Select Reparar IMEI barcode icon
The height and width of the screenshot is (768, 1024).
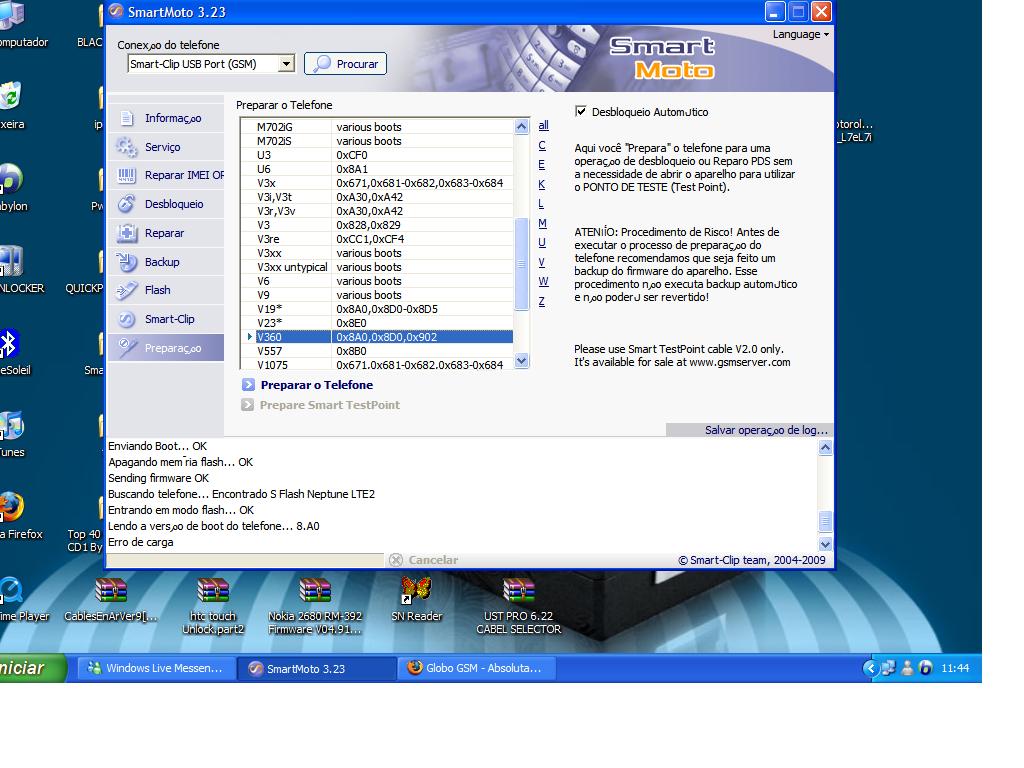point(127,175)
